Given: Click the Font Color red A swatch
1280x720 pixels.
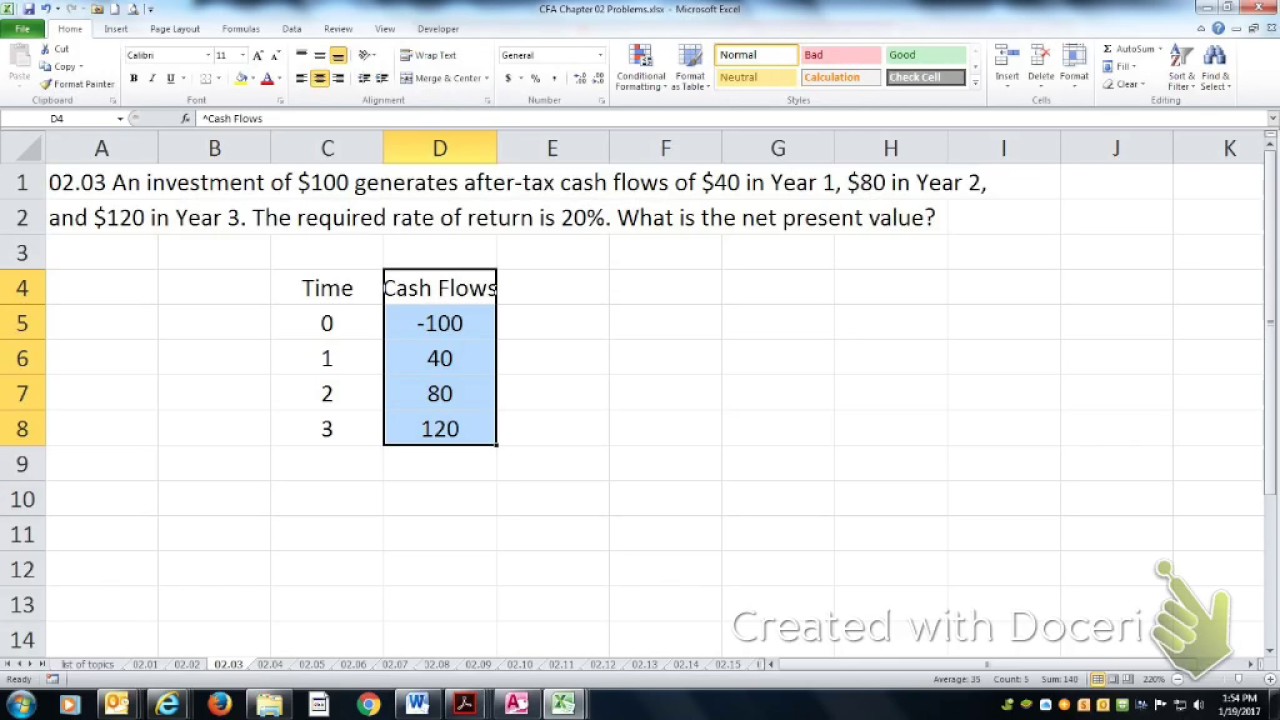Looking at the screenshot, I should (267, 78).
